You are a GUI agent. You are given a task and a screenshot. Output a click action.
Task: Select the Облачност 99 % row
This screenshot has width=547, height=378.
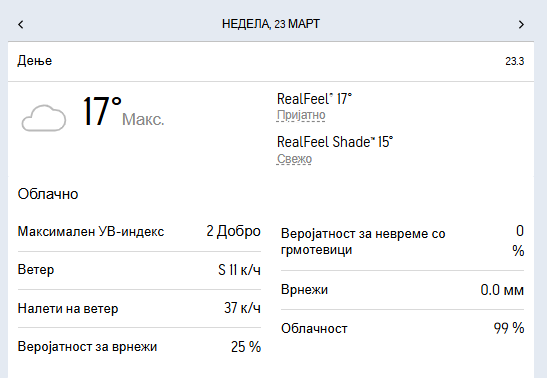click(402, 328)
